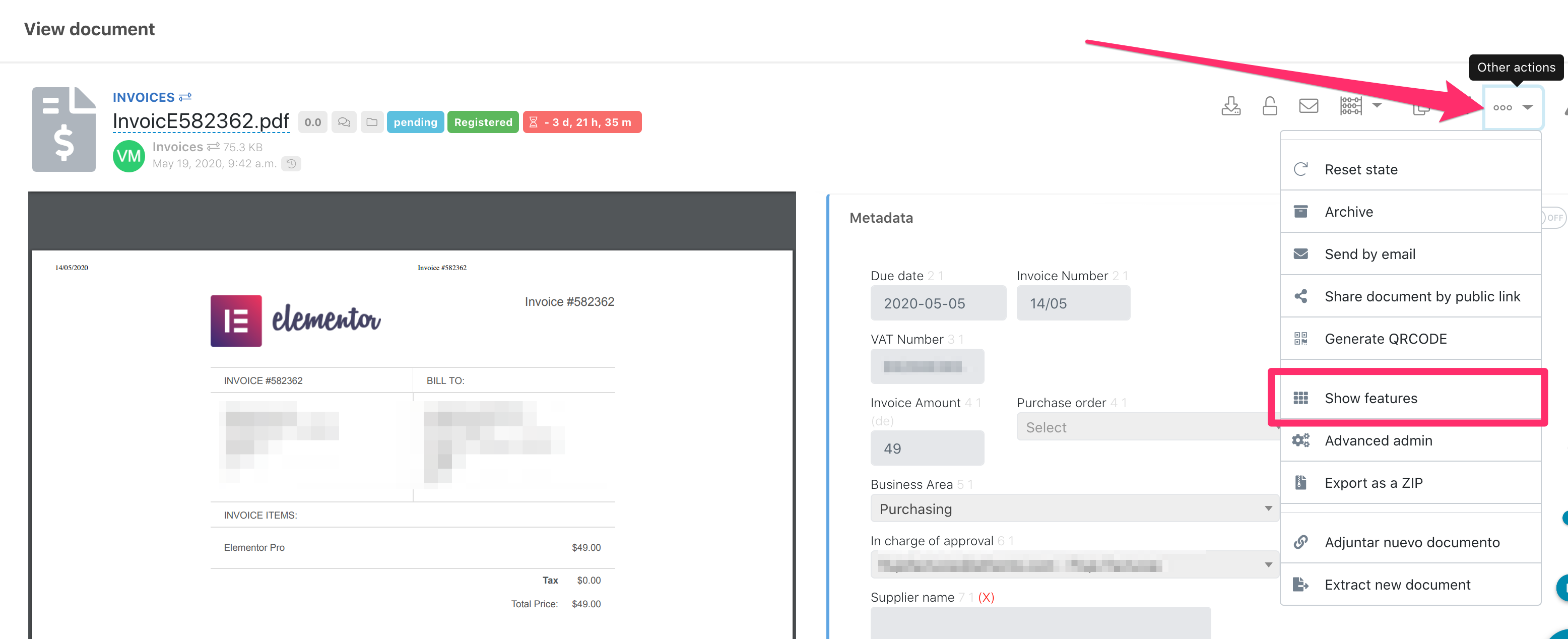
Task: Select Show features from the menu
Action: [1371, 398]
